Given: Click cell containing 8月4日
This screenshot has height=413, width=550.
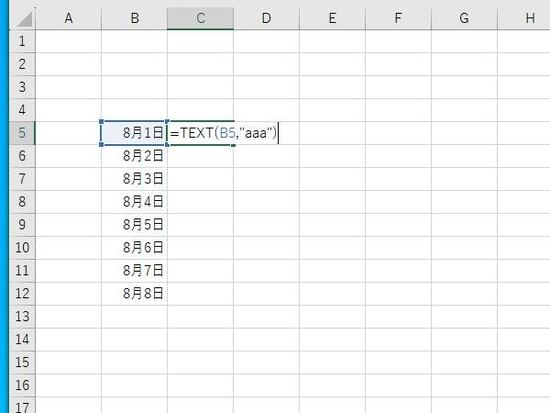Looking at the screenshot, I should [x=135, y=202].
